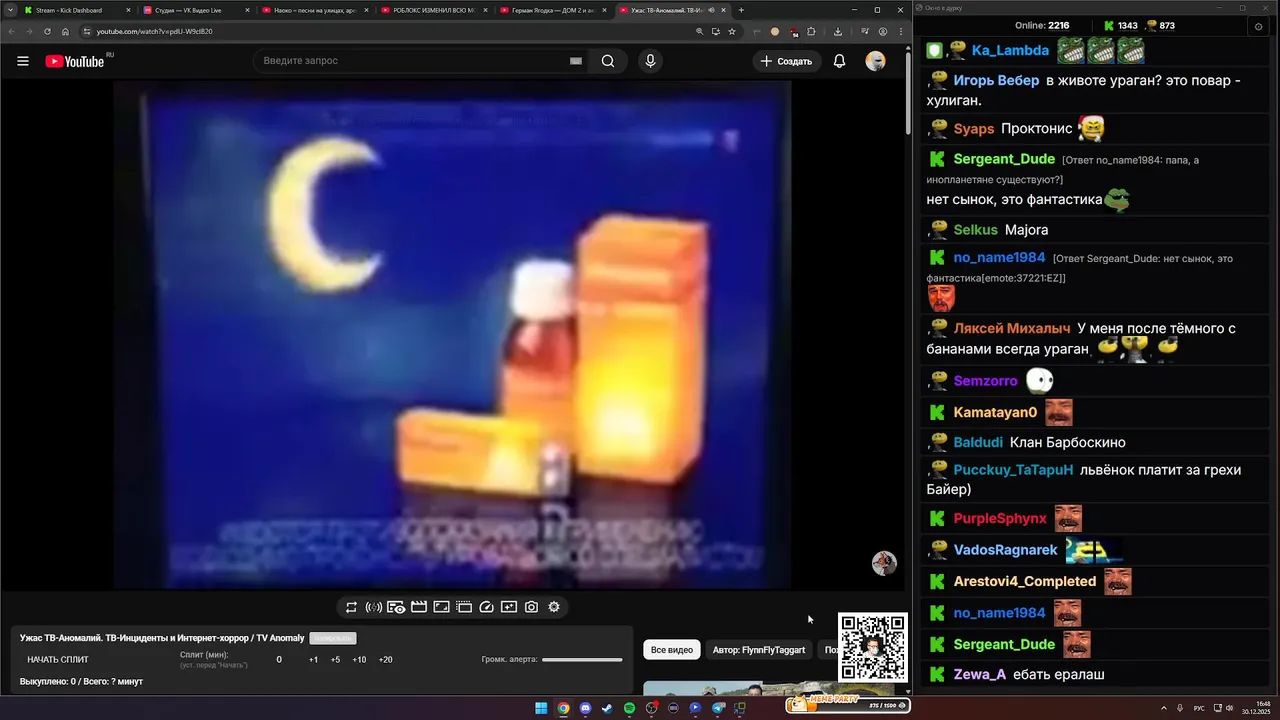Click username Ляксей Михалыч in chat
Image resolution: width=1280 pixels, height=720 pixels.
click(x=1012, y=328)
